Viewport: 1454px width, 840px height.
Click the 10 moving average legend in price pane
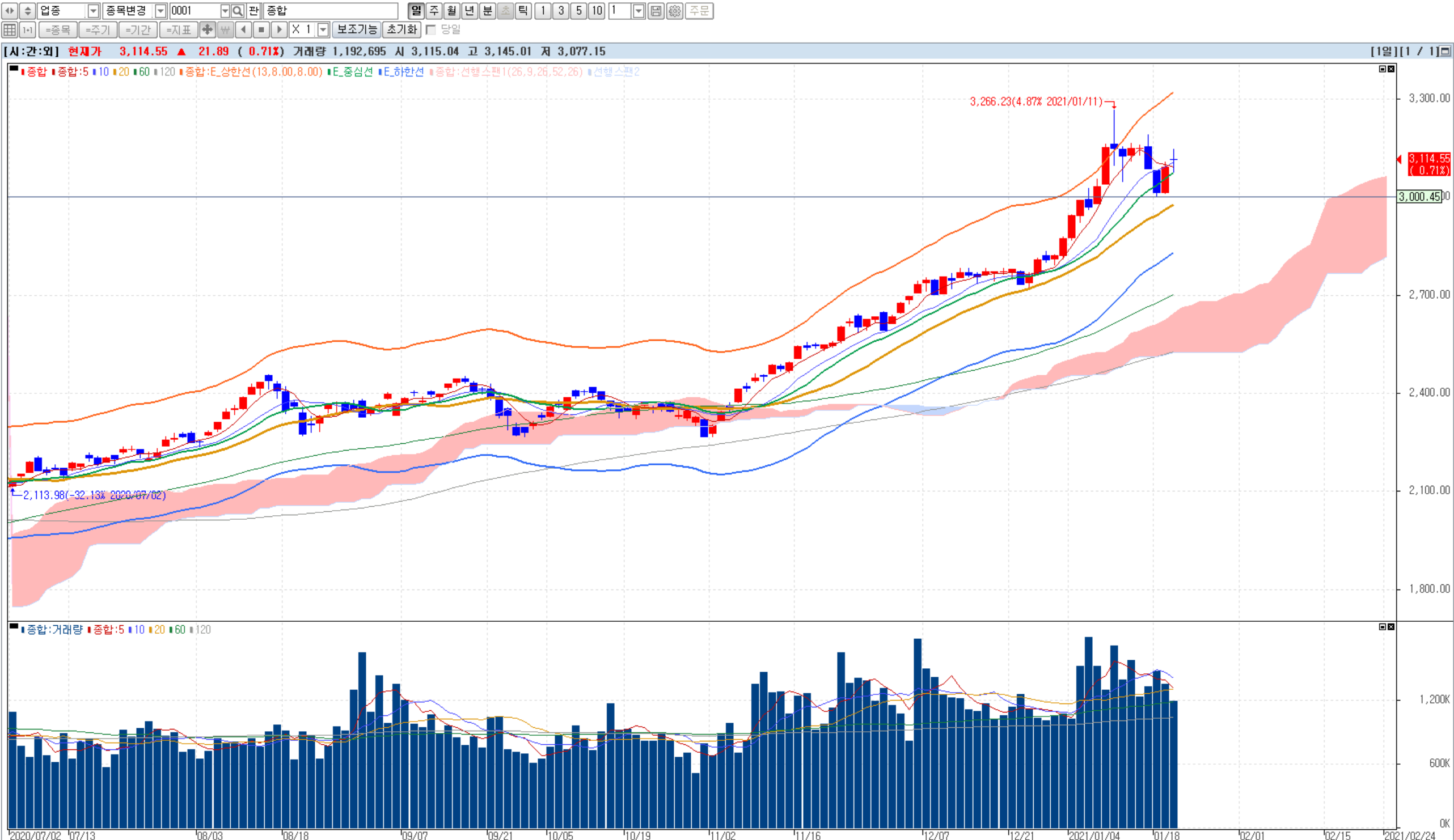[101, 71]
